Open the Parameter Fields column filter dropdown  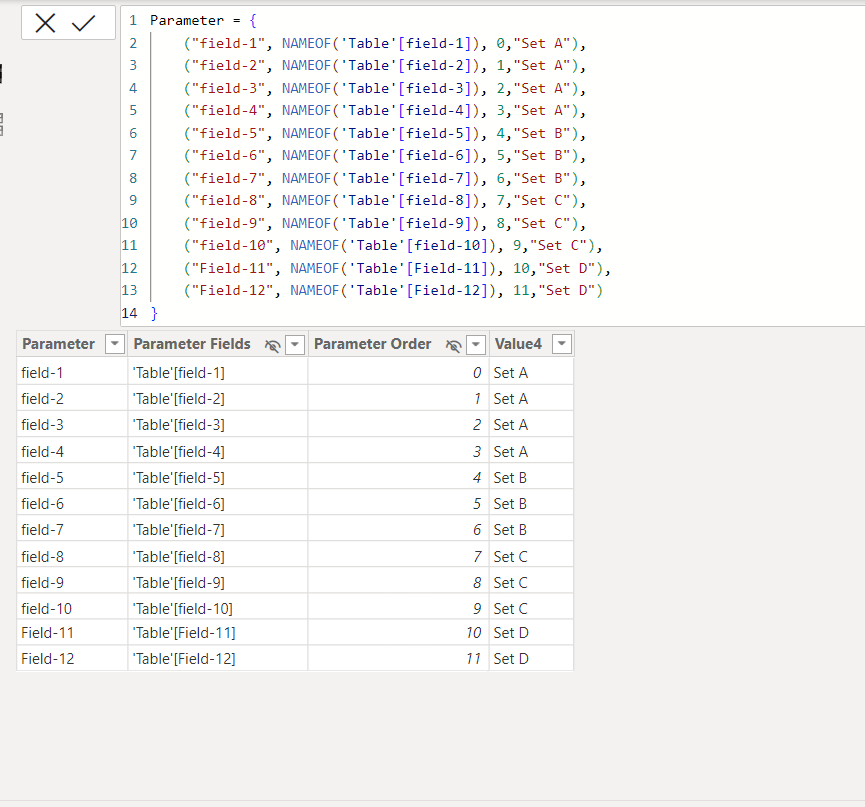[x=295, y=345]
